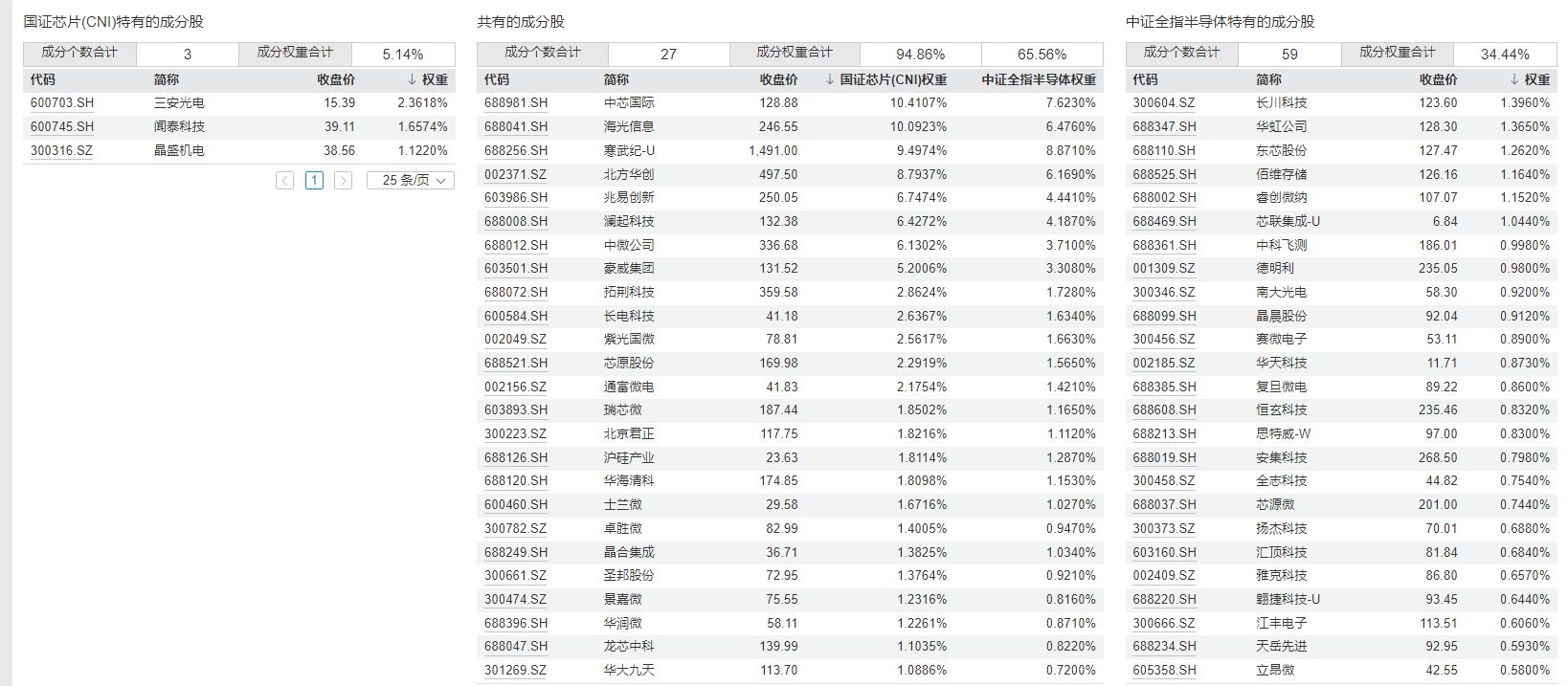1568x686 pixels.
Task: Select stock name 赛微电子
Action: click(1281, 339)
